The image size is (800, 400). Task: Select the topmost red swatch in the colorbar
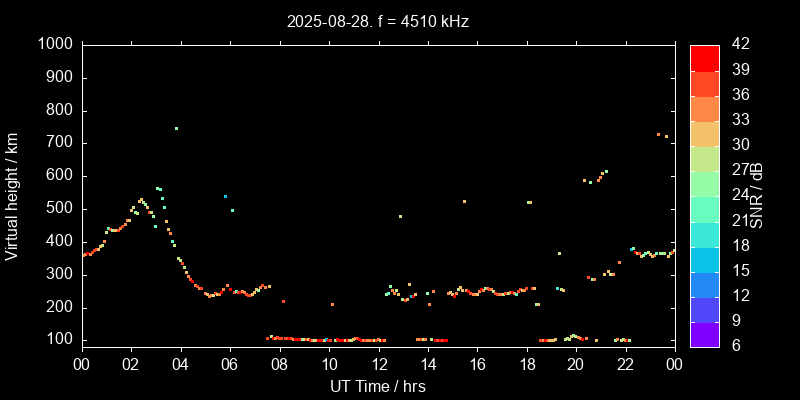pos(704,58)
